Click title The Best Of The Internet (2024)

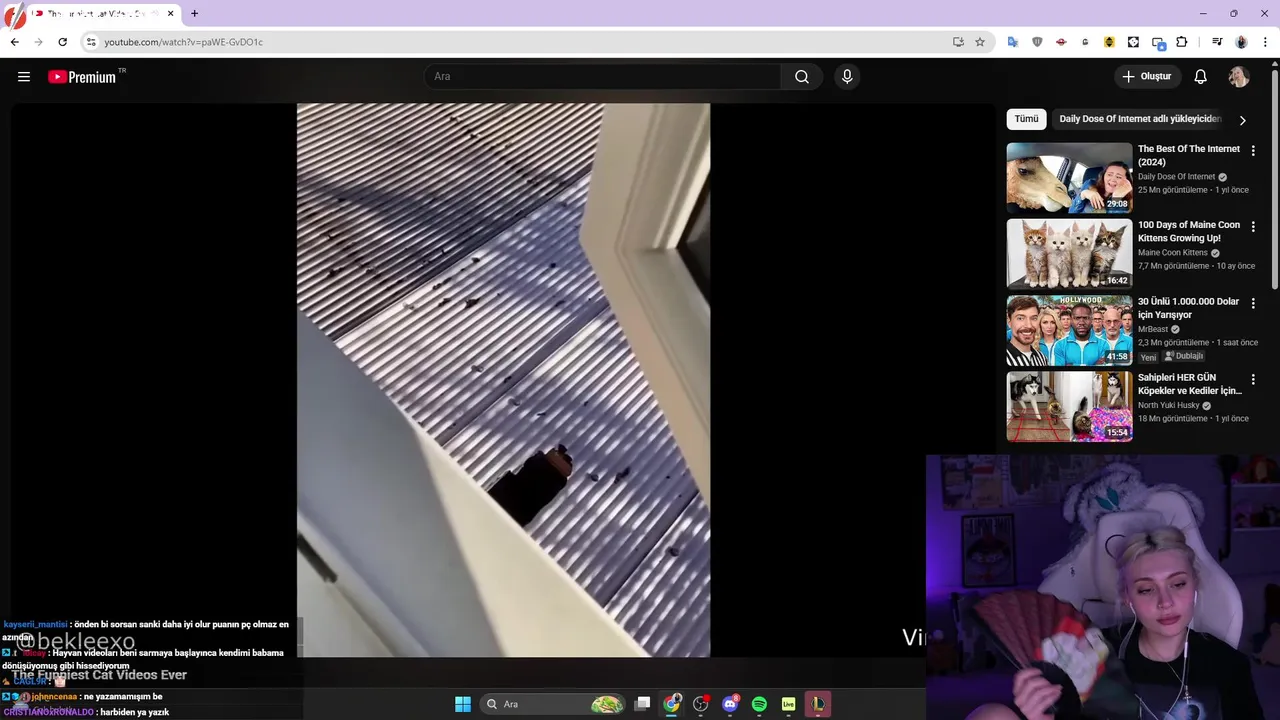(x=1188, y=155)
